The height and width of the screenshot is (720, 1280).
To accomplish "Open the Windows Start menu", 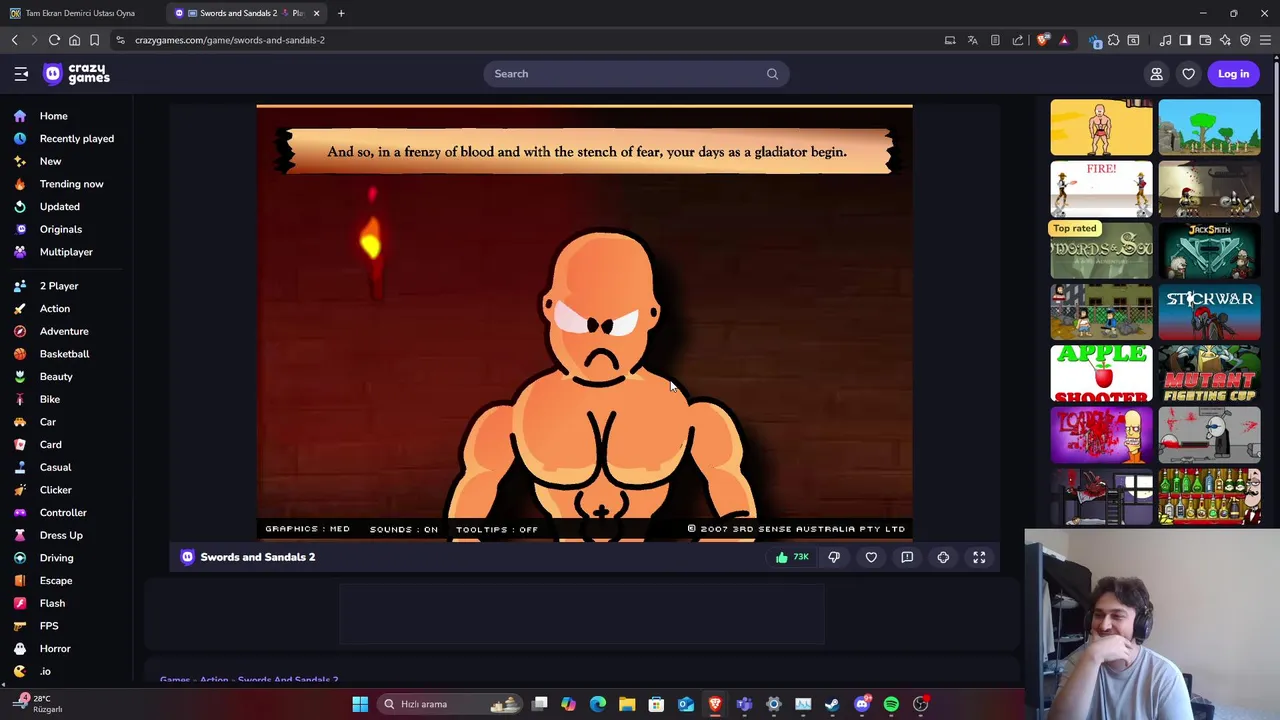I will tap(360, 704).
